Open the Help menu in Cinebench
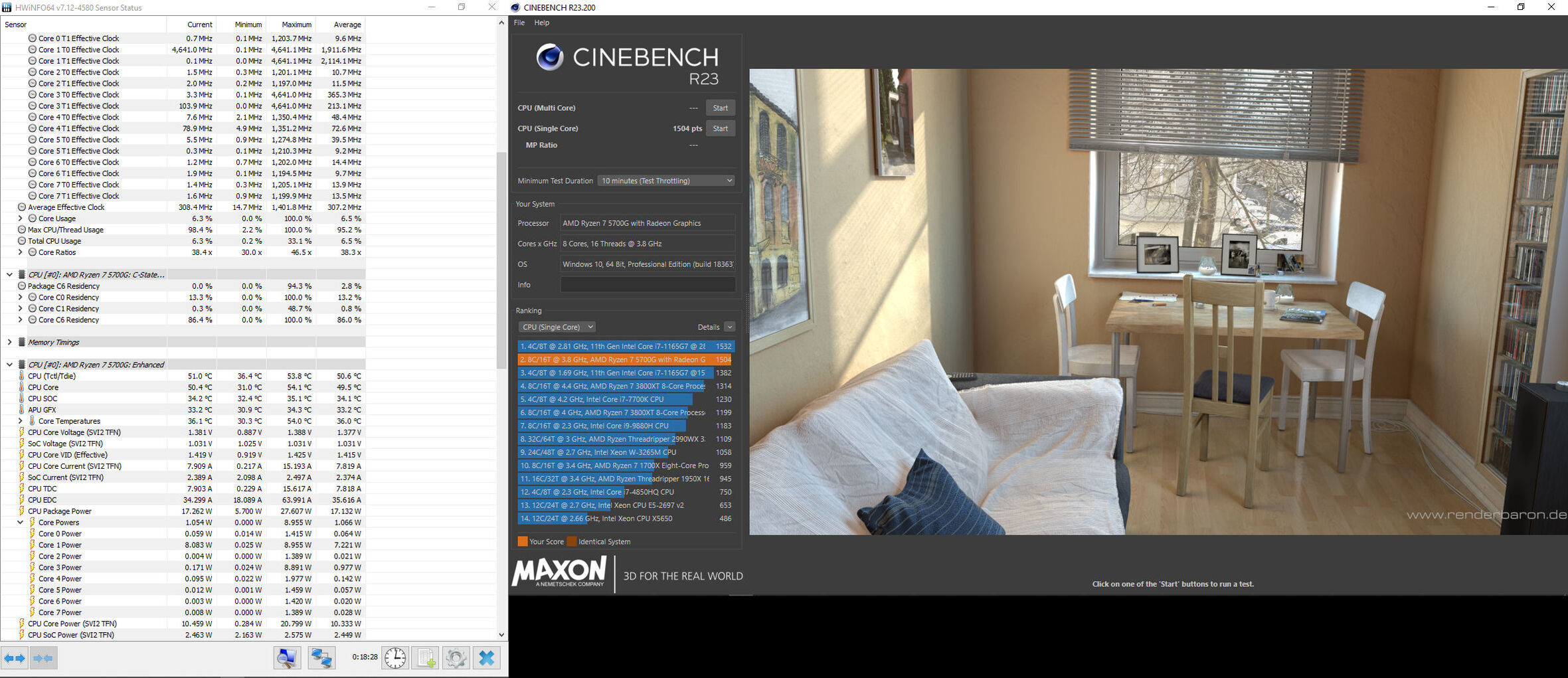 pos(542,23)
